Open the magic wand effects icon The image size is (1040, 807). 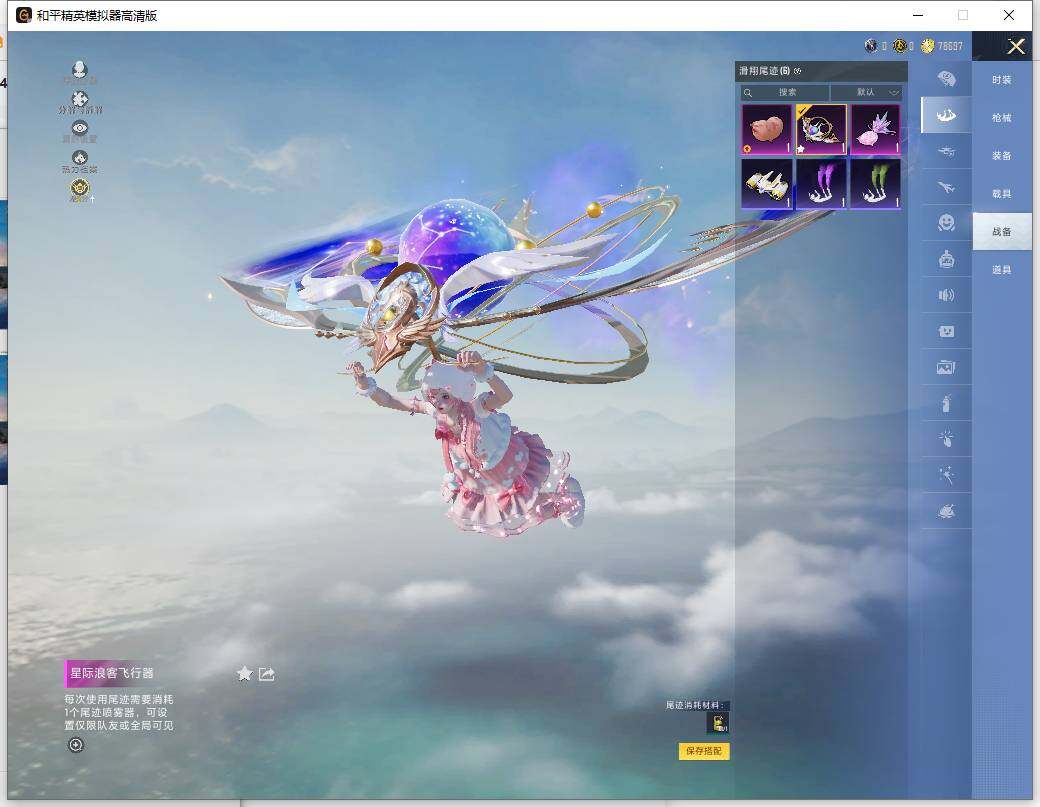[x=946, y=475]
